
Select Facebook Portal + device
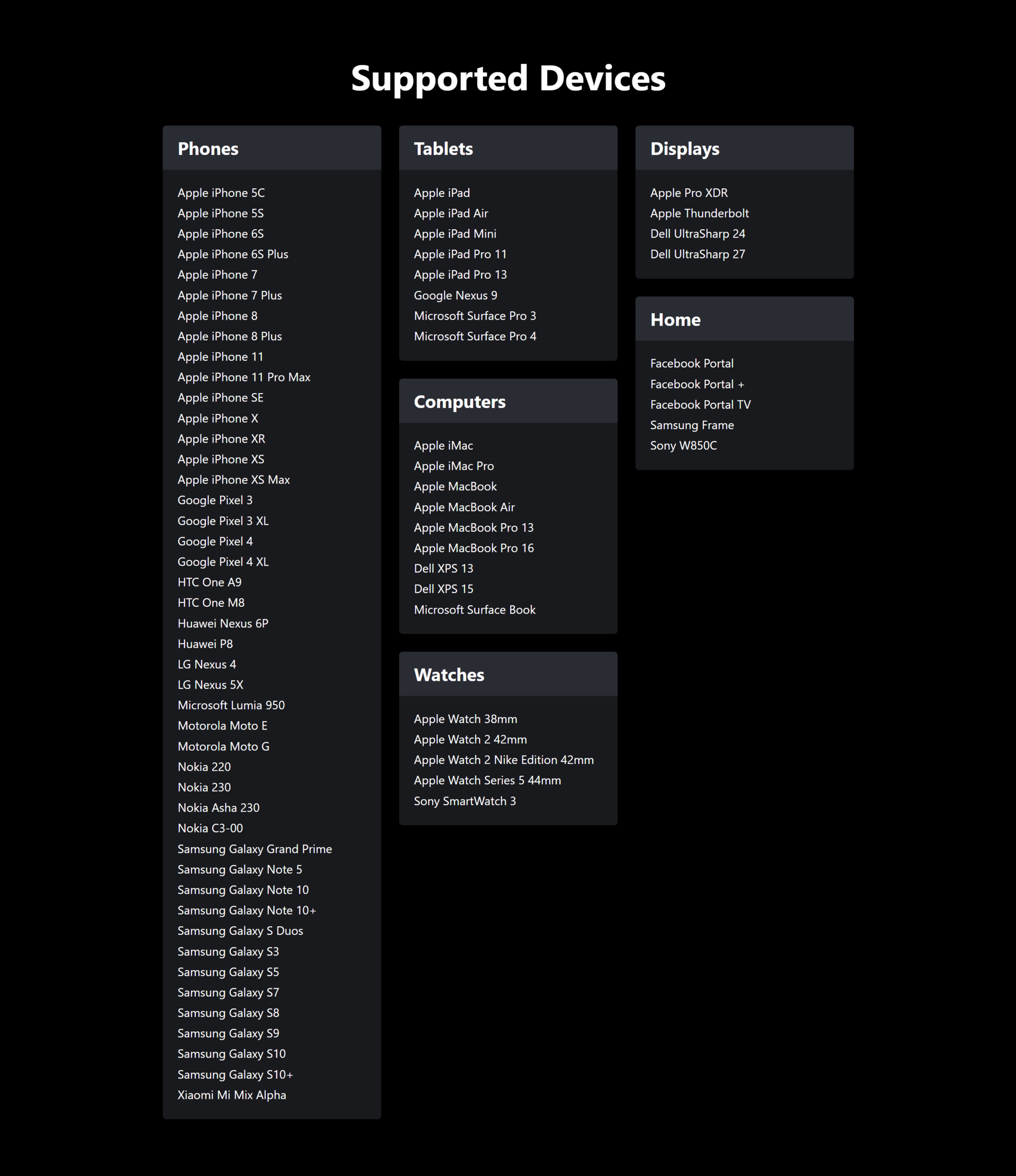[697, 384]
